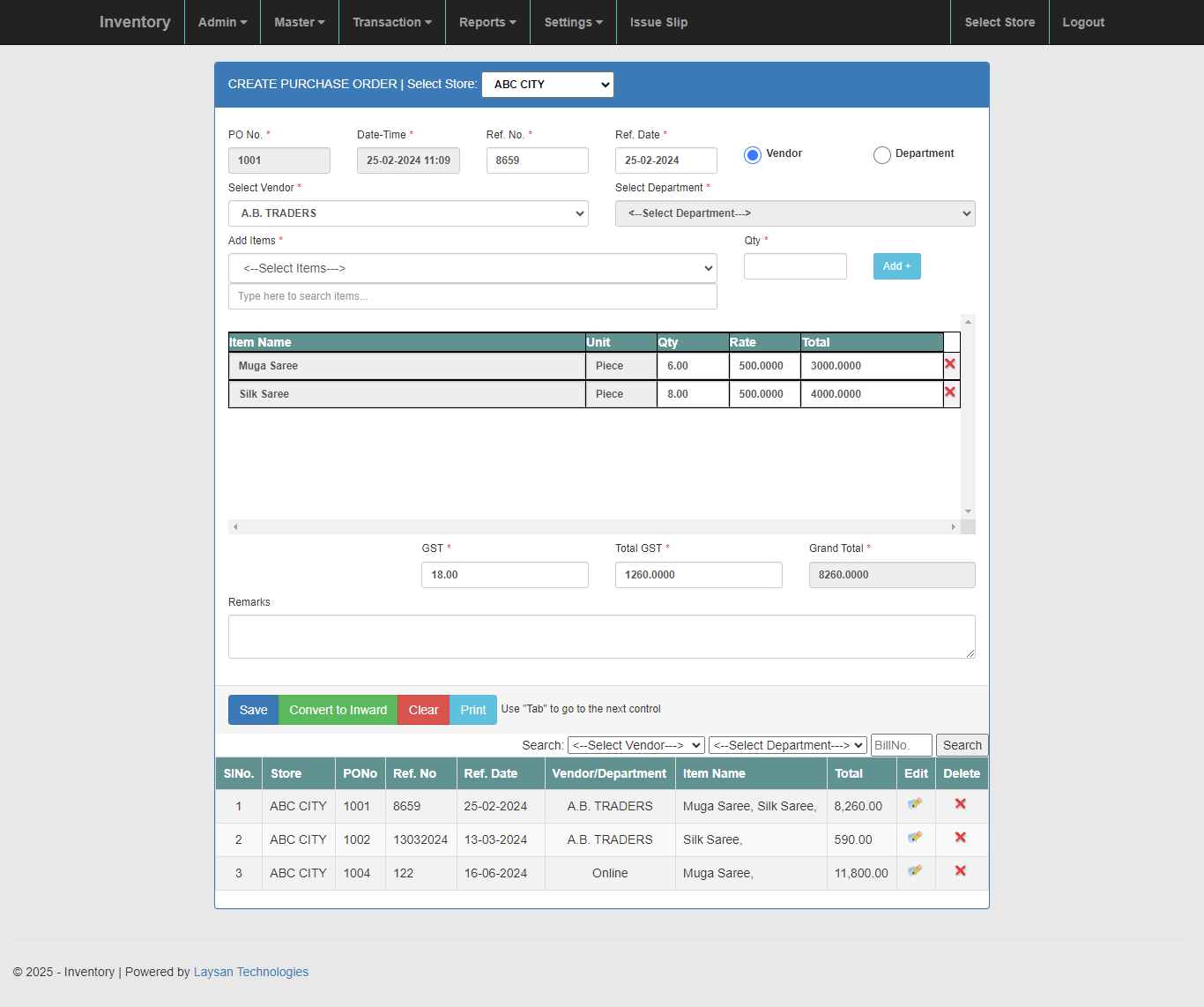
Task: Click the Silk Saree rate 500.0000 cell
Action: tap(764, 394)
